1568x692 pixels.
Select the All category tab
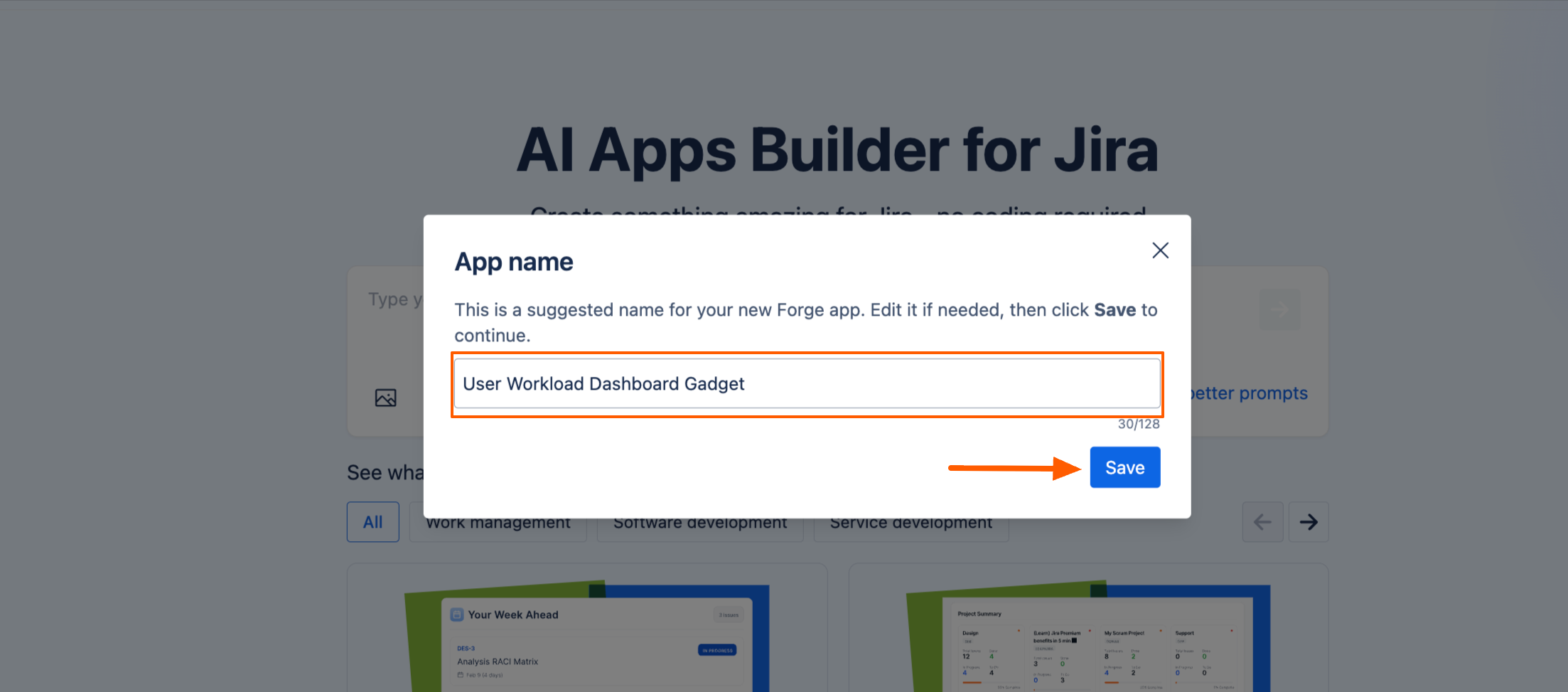[373, 522]
